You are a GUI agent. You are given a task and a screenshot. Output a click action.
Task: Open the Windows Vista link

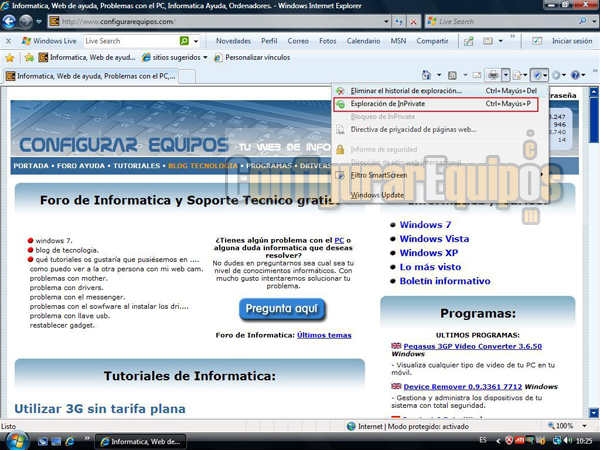coord(434,239)
